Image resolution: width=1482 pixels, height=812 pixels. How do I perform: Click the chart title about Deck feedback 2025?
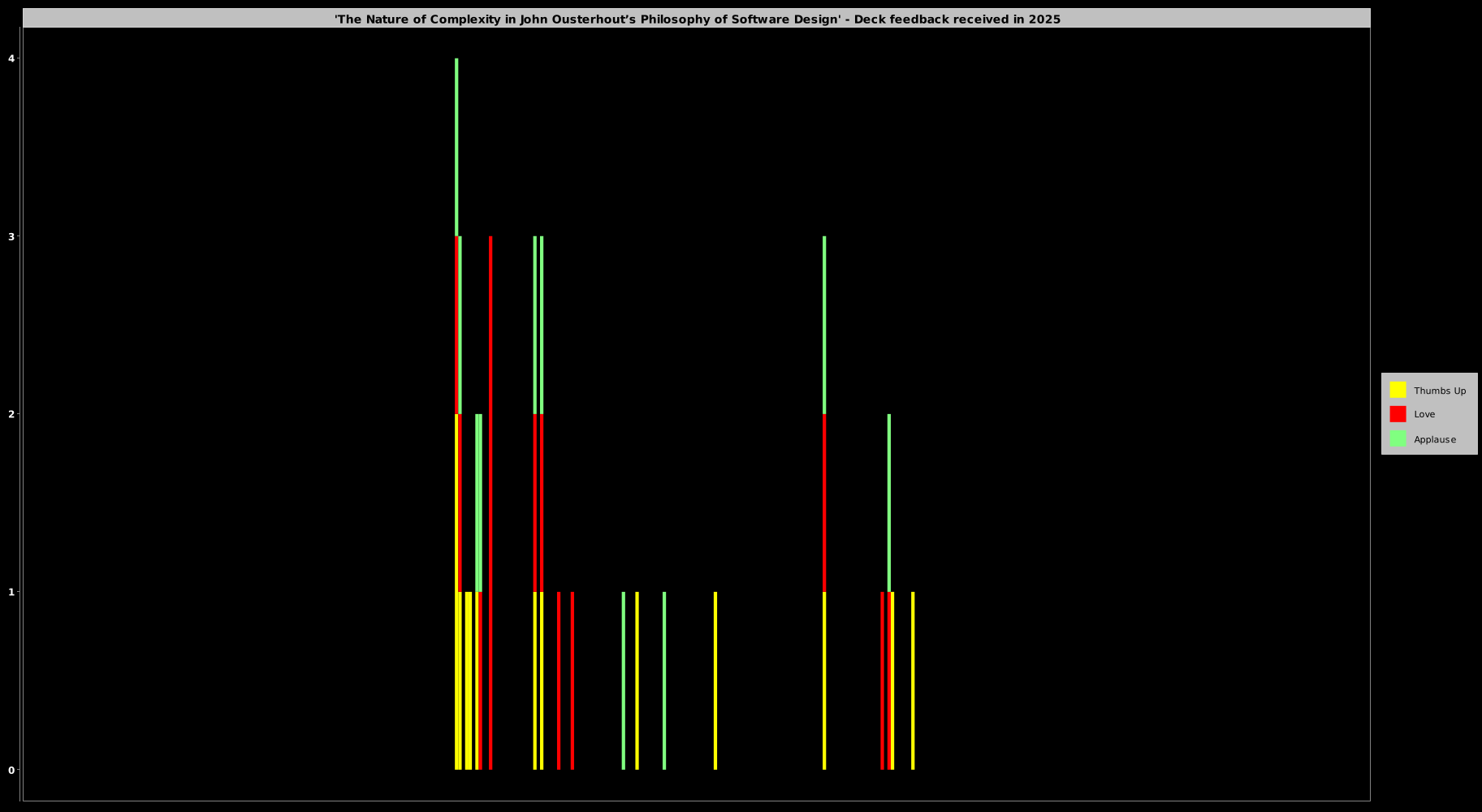pos(698,19)
